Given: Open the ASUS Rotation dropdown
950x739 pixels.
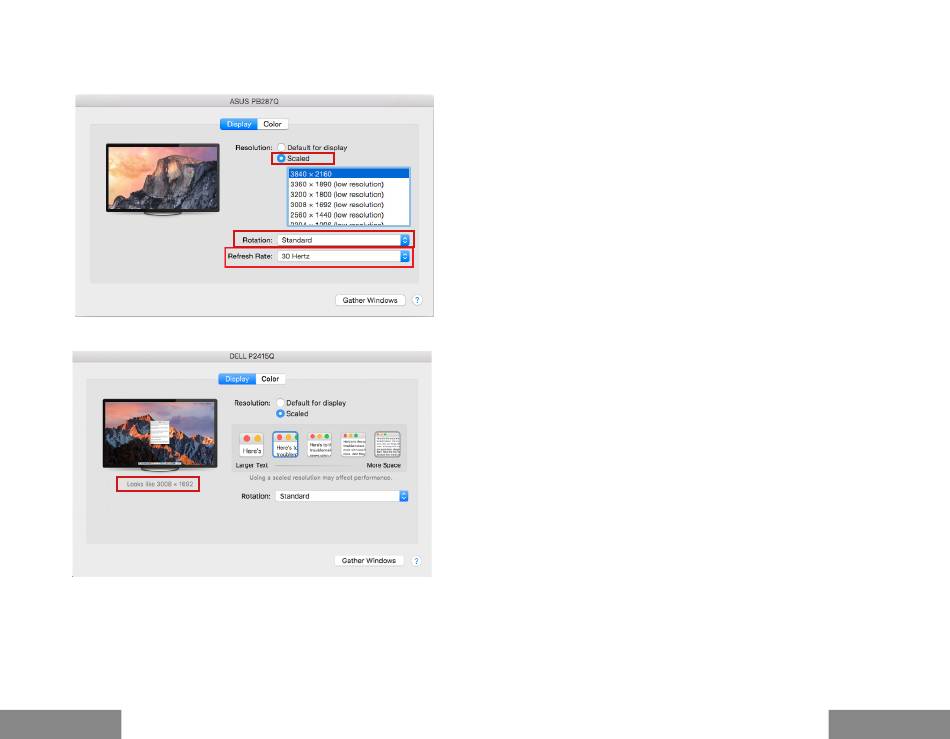Looking at the screenshot, I should point(344,240).
